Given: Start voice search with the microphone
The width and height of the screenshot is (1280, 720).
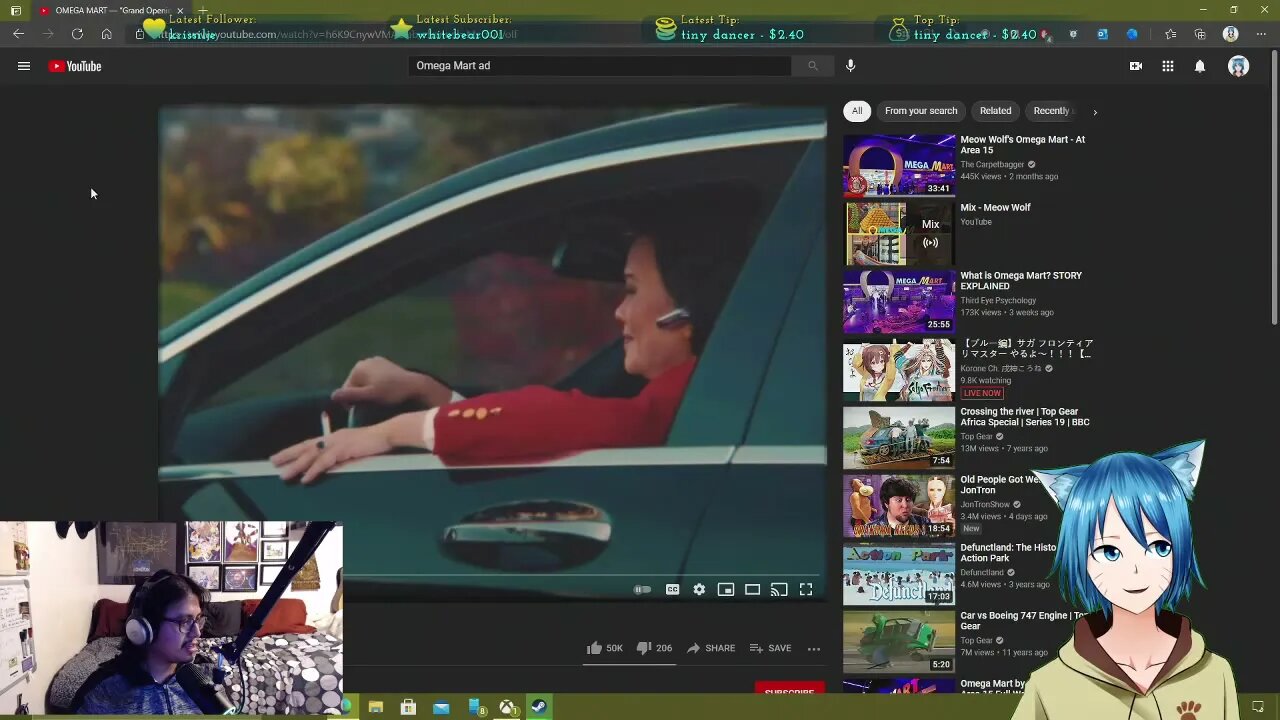Looking at the screenshot, I should click(x=850, y=66).
